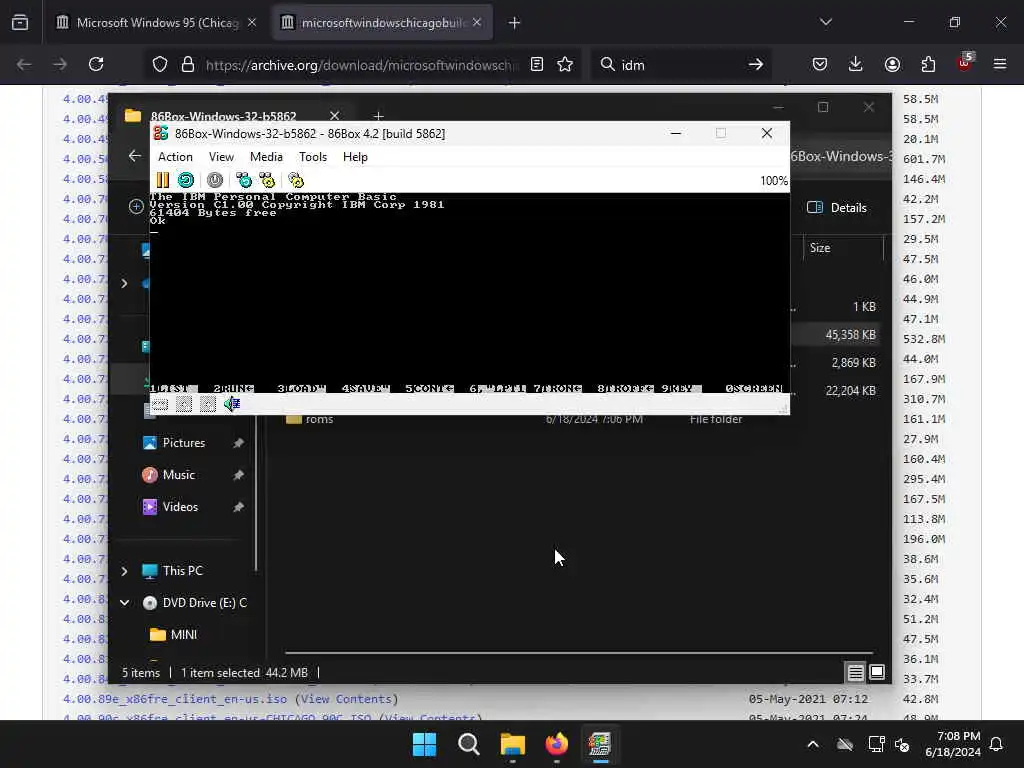Open Firefox list all tabs dropdown

coord(825,22)
